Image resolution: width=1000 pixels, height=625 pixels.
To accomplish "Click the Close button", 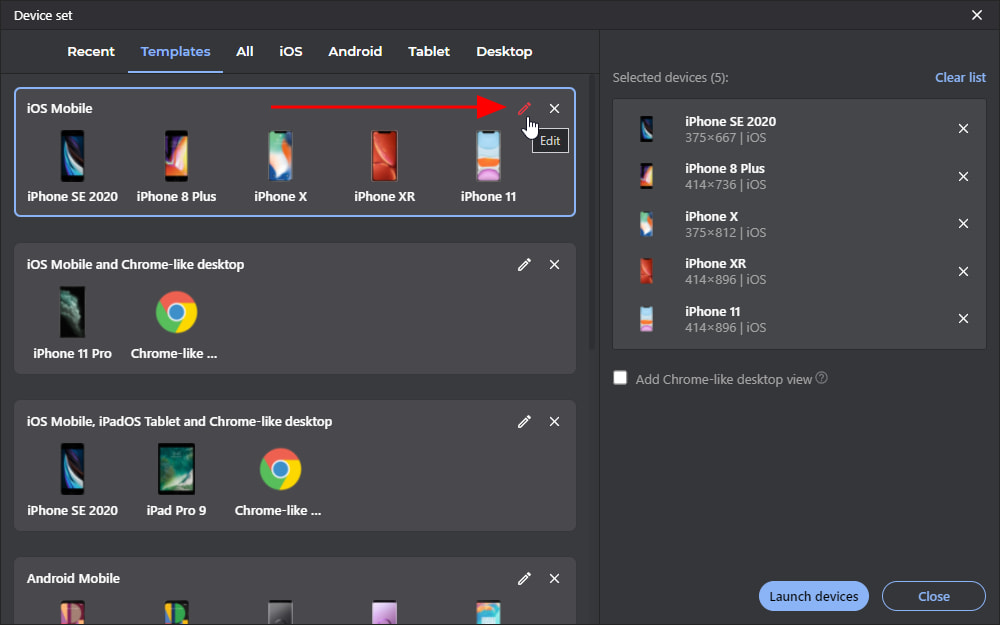I will pos(934,596).
